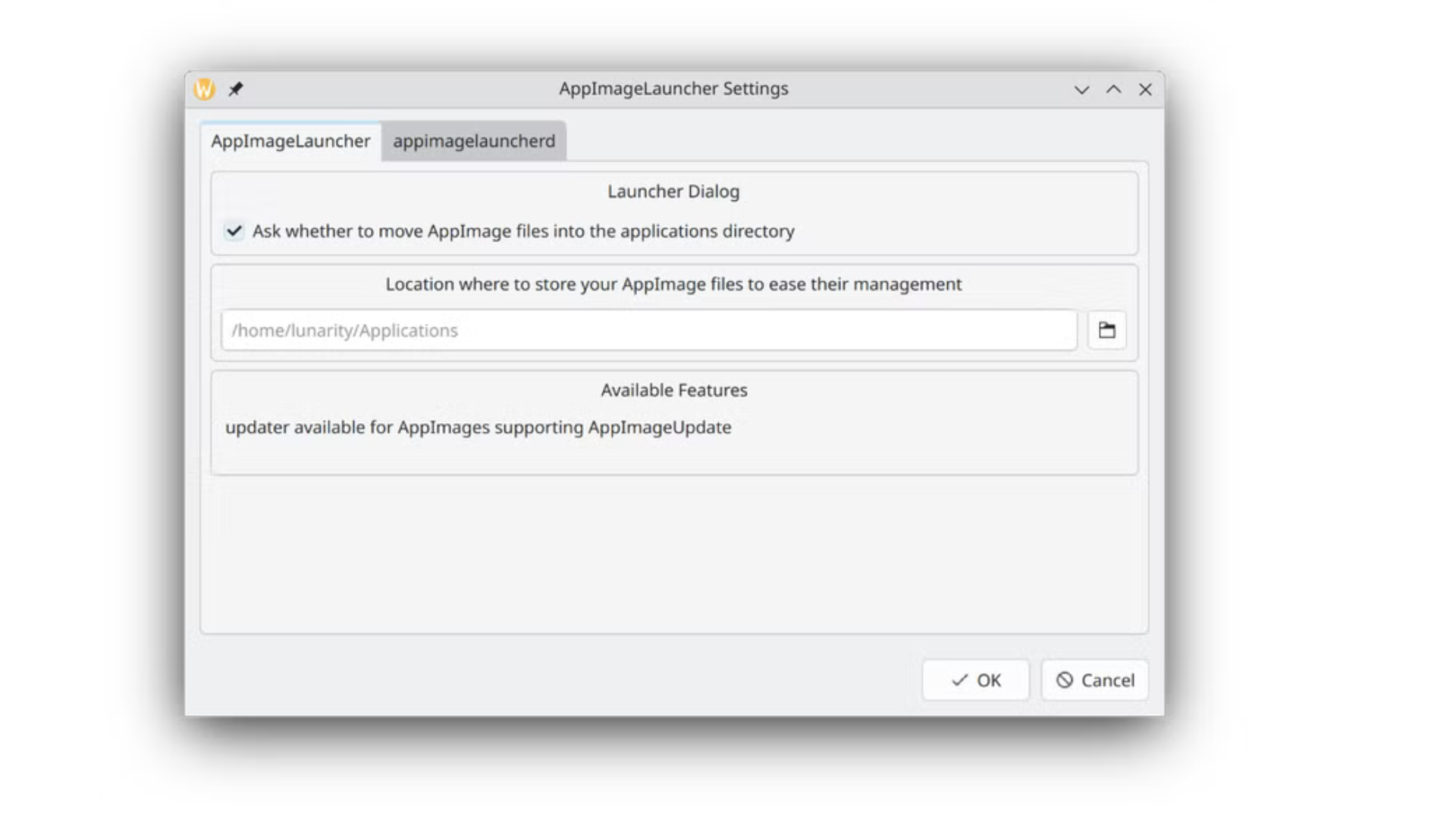Screen dimensions: 1456x819
Task: Uncheck the ask to move AppImage checkbox
Action: tap(234, 231)
